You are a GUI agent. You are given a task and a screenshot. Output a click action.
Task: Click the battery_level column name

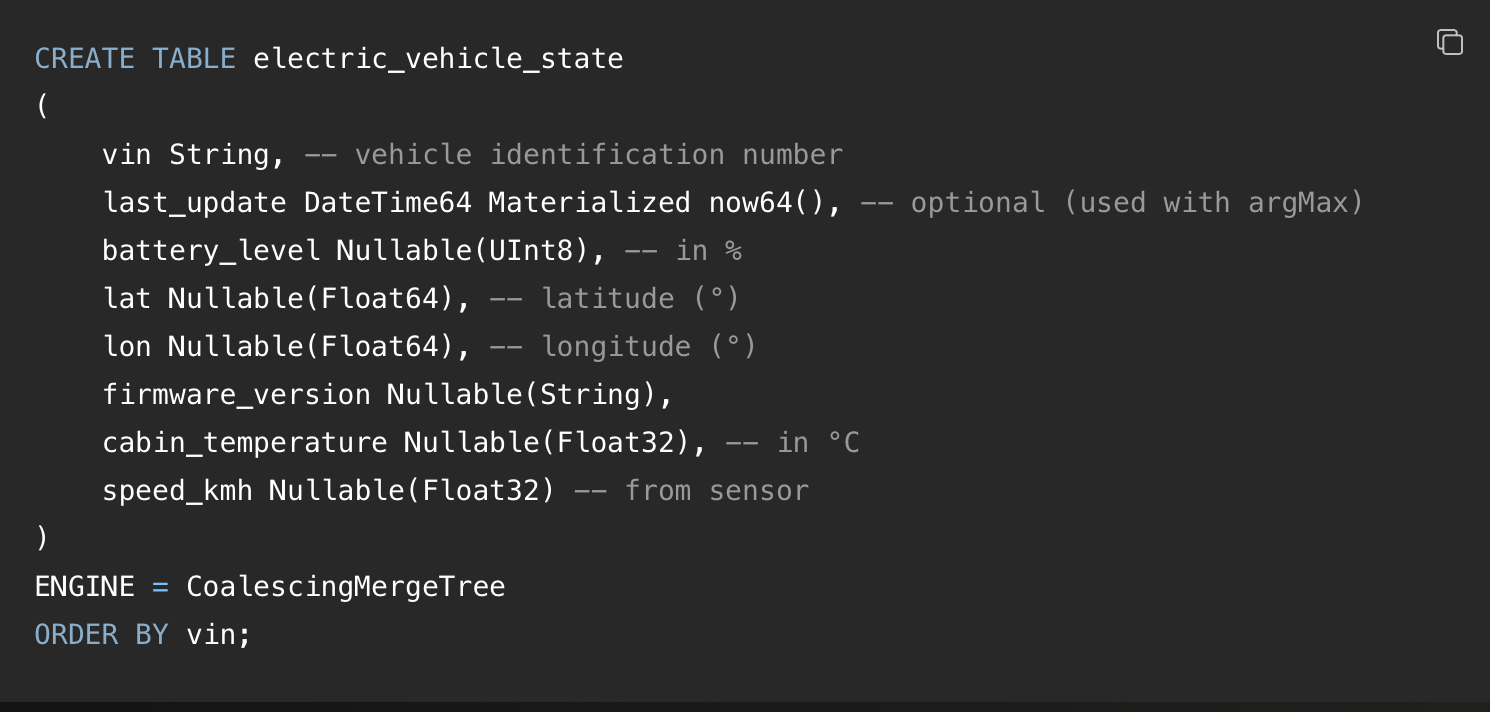click(211, 250)
